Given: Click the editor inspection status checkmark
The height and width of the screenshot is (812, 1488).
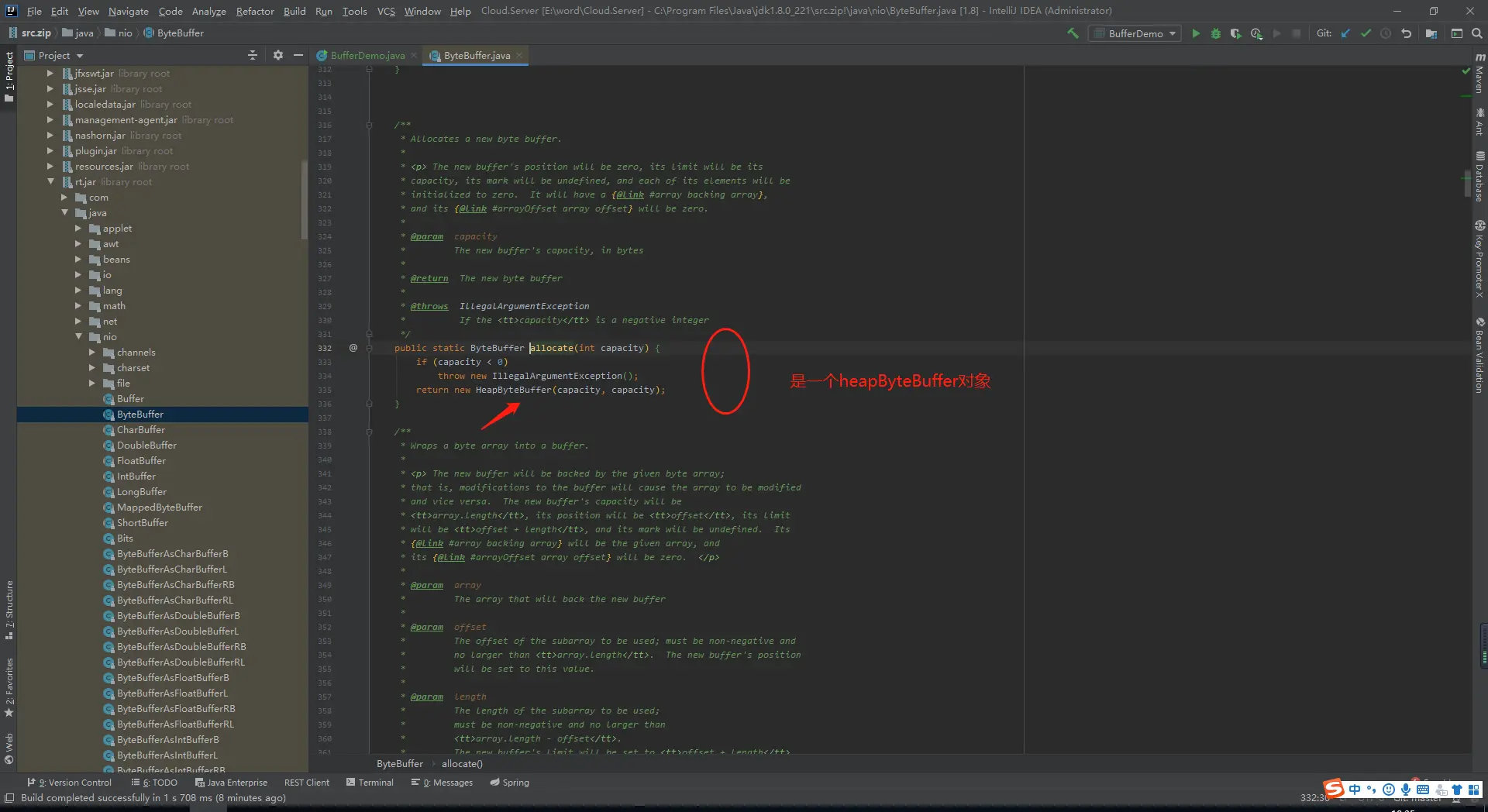Looking at the screenshot, I should pyautogui.click(x=1466, y=71).
